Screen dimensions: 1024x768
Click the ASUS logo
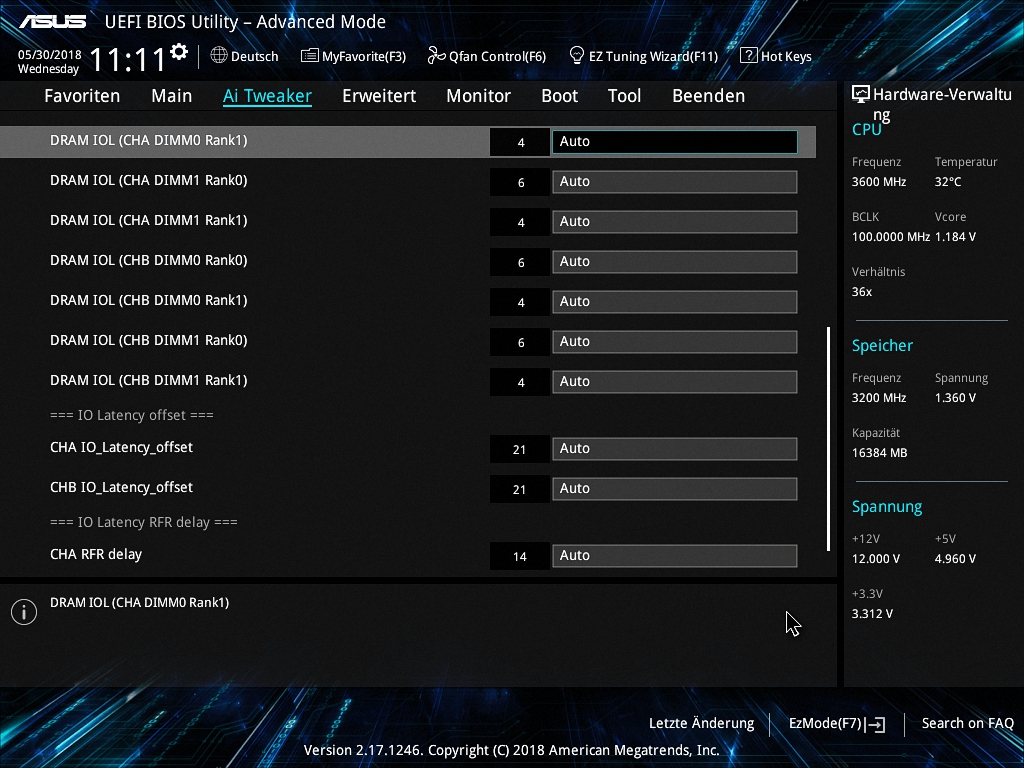pos(52,22)
